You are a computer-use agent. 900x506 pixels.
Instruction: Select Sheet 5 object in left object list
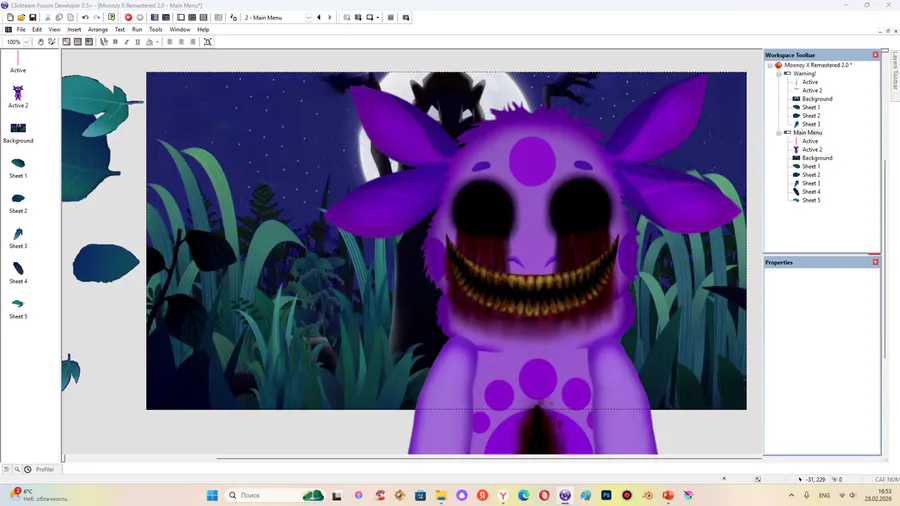point(18,308)
